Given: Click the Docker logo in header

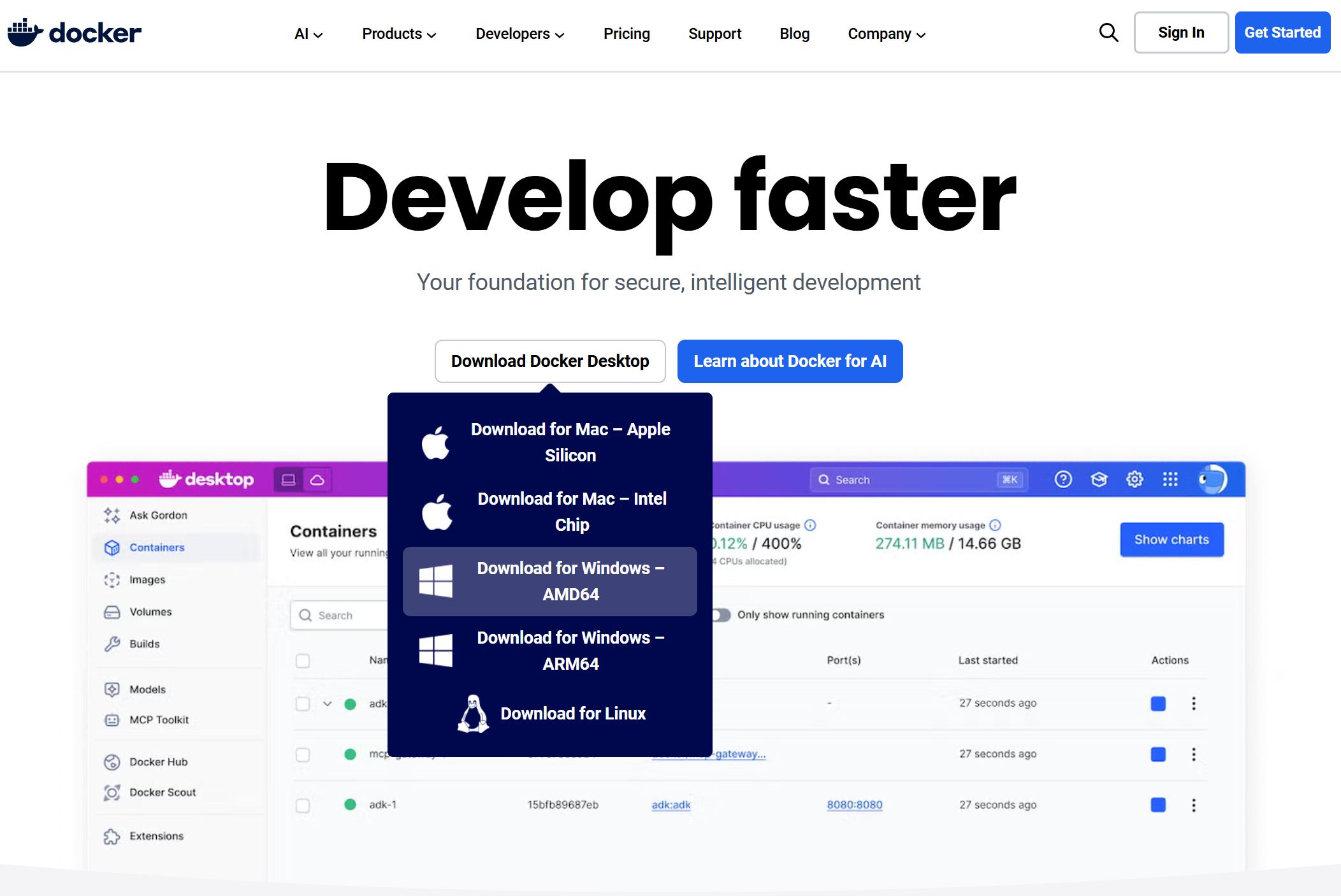Looking at the screenshot, I should [74, 33].
